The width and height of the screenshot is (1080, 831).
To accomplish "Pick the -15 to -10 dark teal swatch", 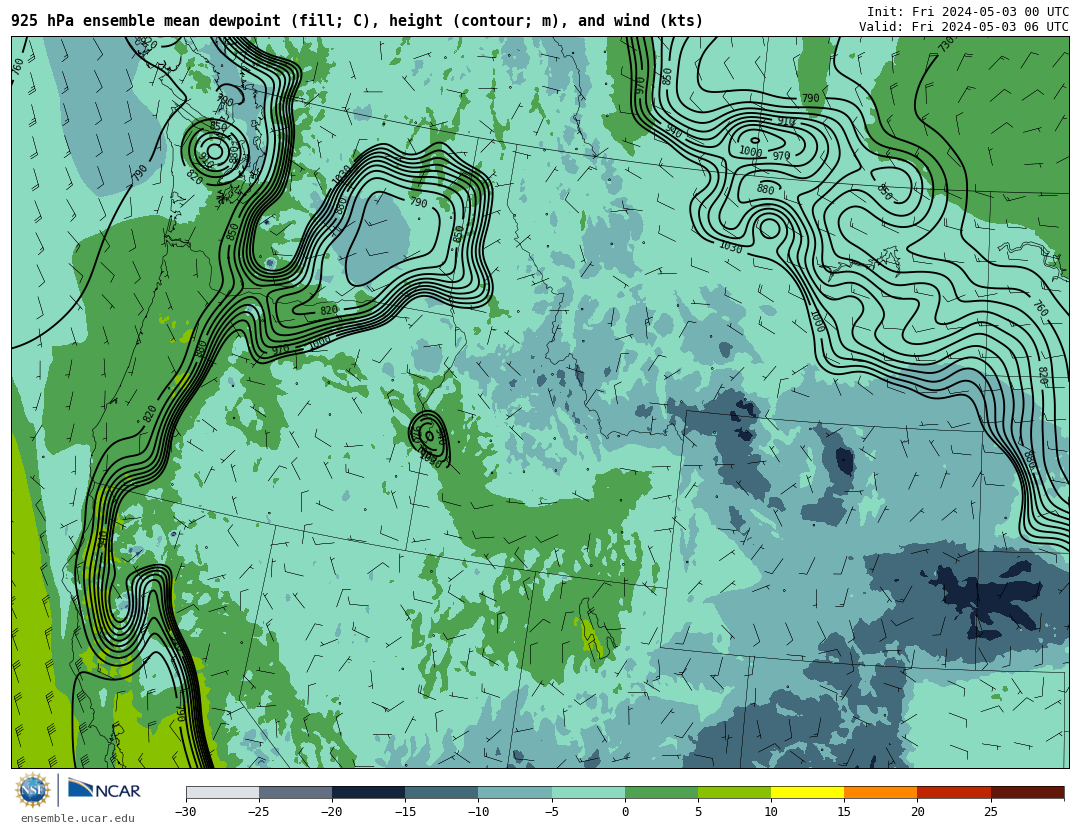I will 442,792.
